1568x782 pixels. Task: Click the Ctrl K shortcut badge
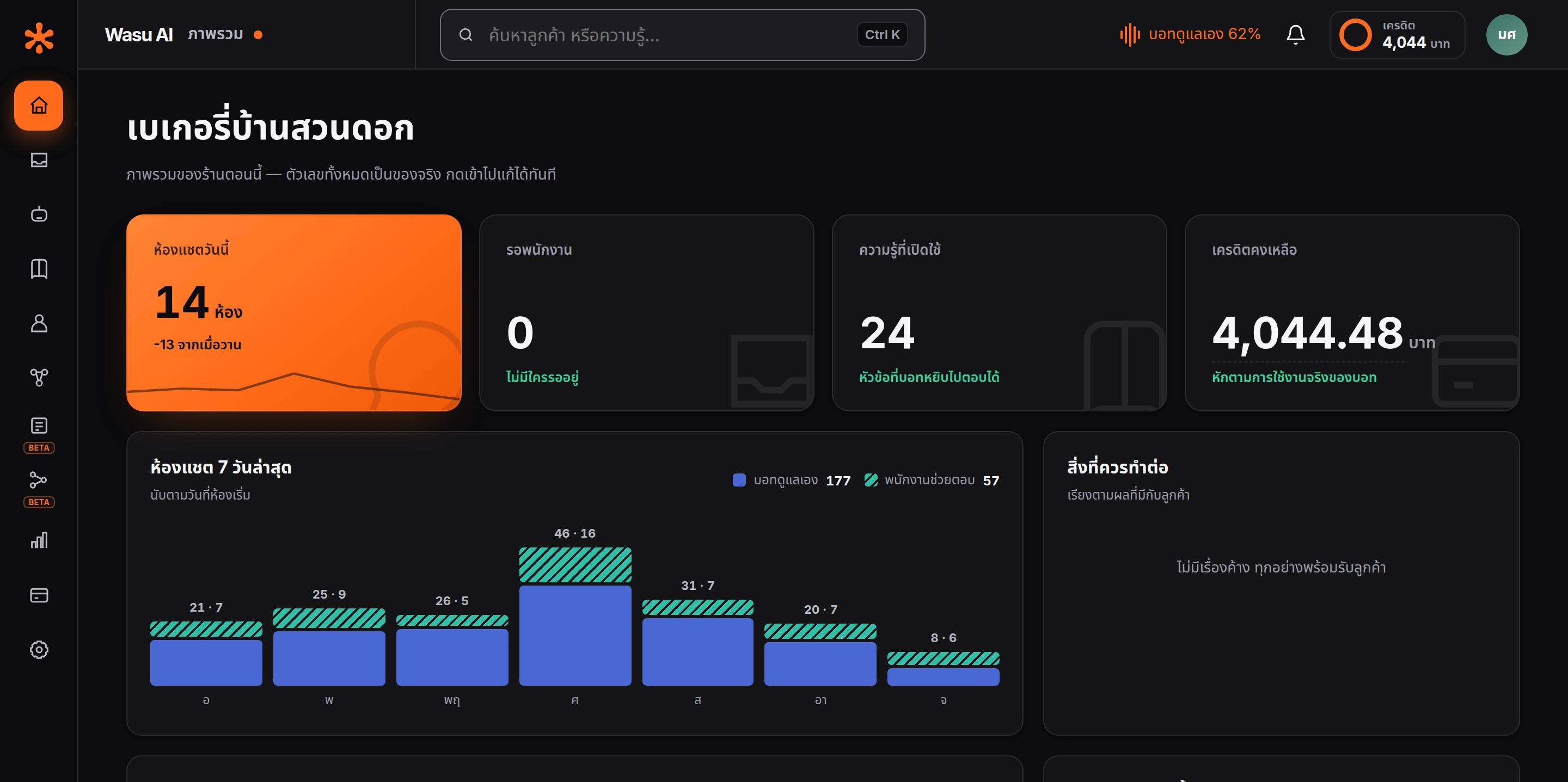click(x=882, y=35)
